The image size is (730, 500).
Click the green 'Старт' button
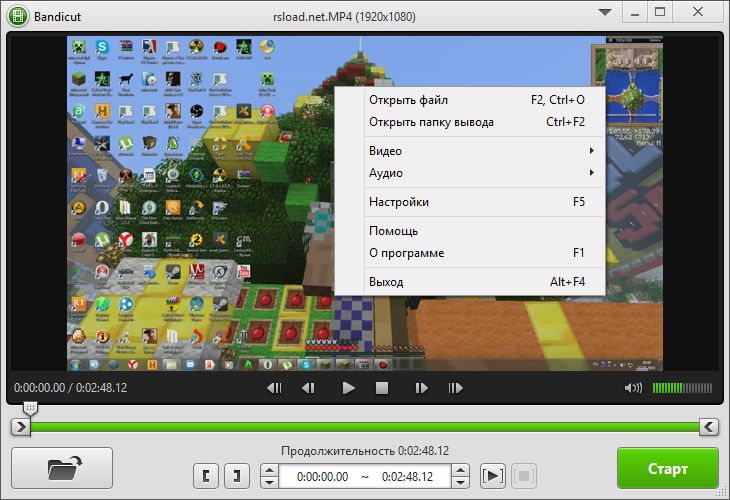click(668, 468)
